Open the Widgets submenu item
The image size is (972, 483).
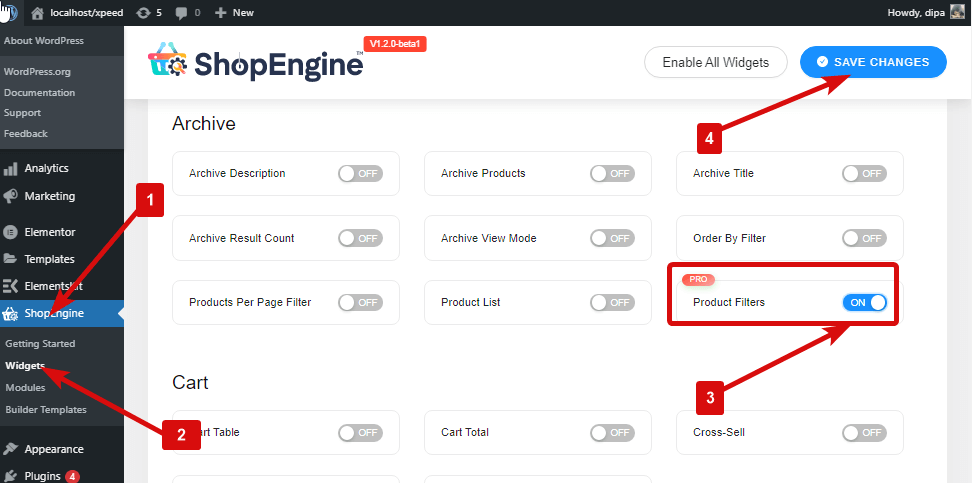coord(25,366)
